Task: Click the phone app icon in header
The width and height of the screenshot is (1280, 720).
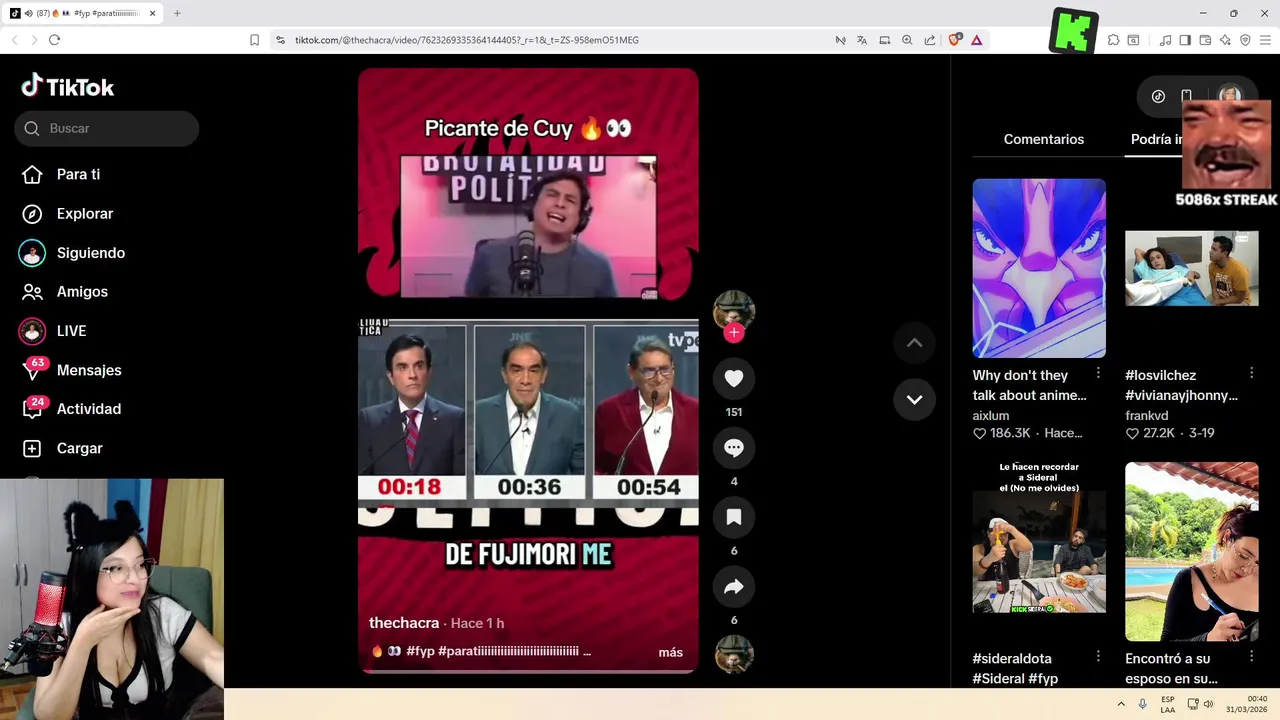Action: coord(1186,96)
